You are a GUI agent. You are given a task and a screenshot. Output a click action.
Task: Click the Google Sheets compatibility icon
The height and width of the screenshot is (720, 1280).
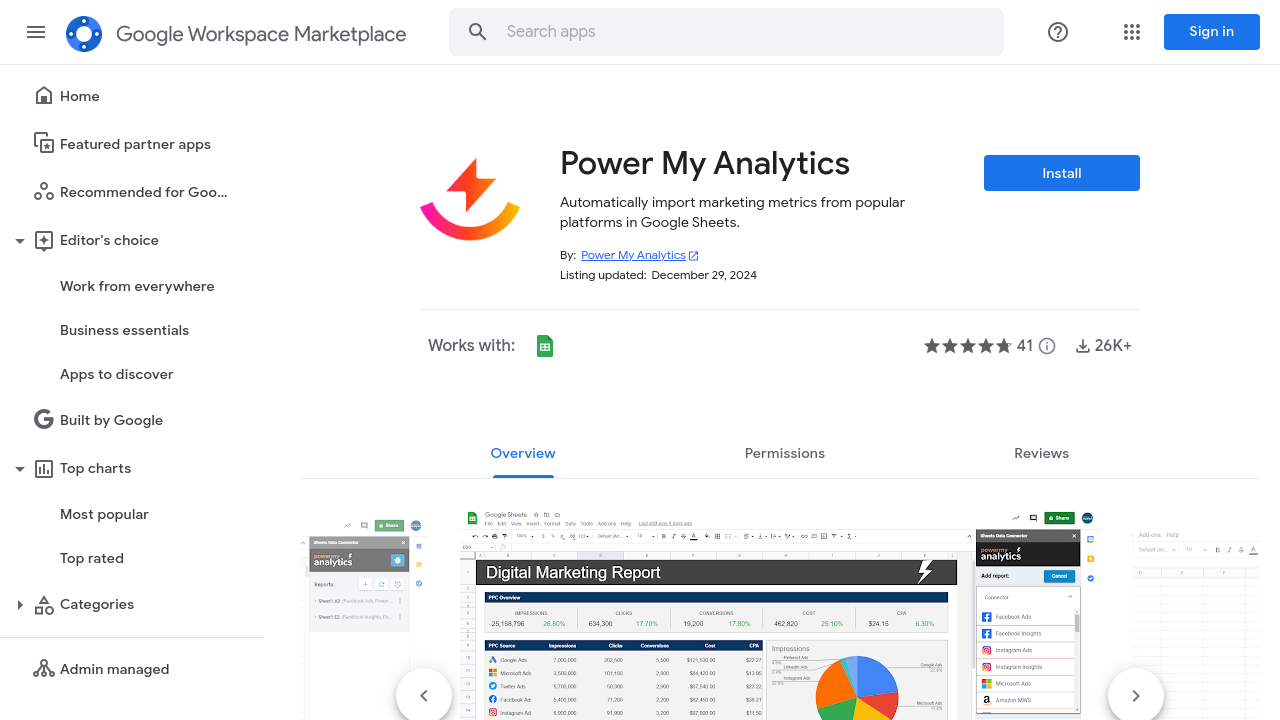[x=545, y=346]
